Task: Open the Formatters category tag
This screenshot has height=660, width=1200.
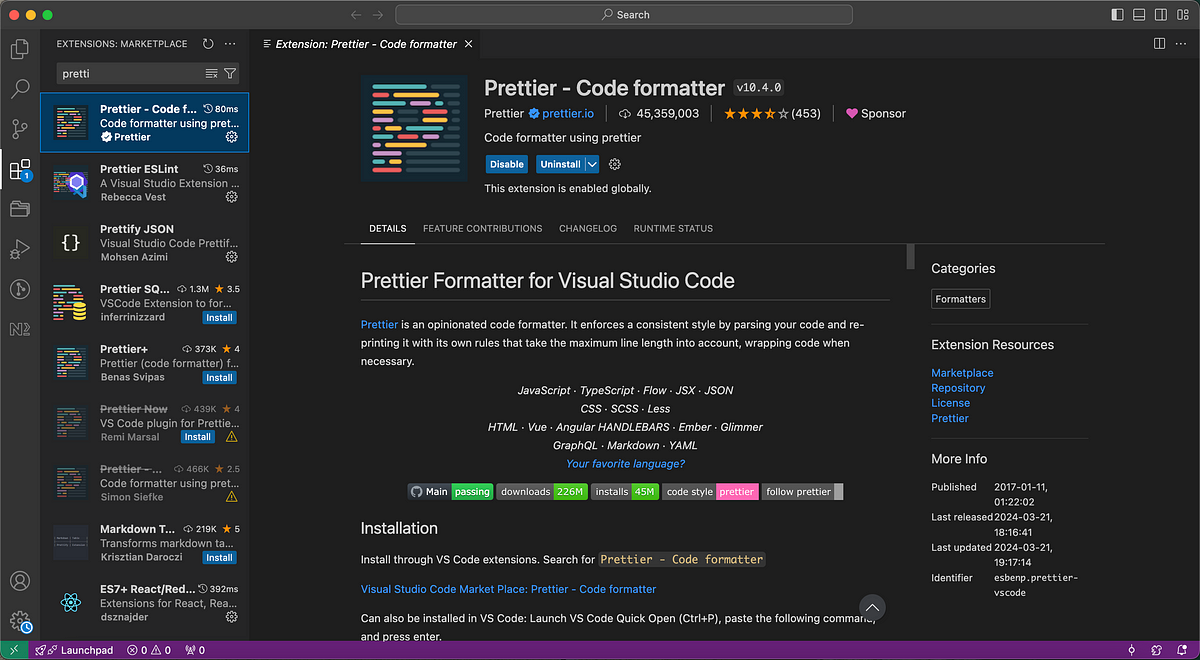Action: [960, 299]
